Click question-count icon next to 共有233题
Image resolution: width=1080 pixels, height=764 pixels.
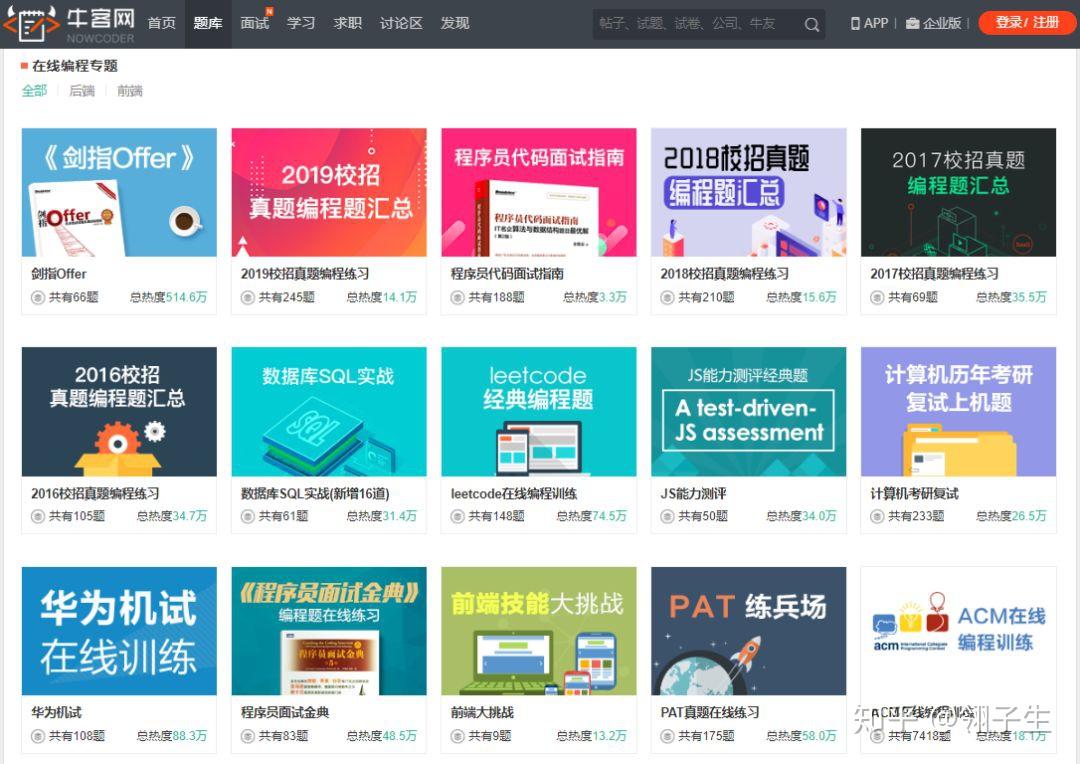pos(877,517)
